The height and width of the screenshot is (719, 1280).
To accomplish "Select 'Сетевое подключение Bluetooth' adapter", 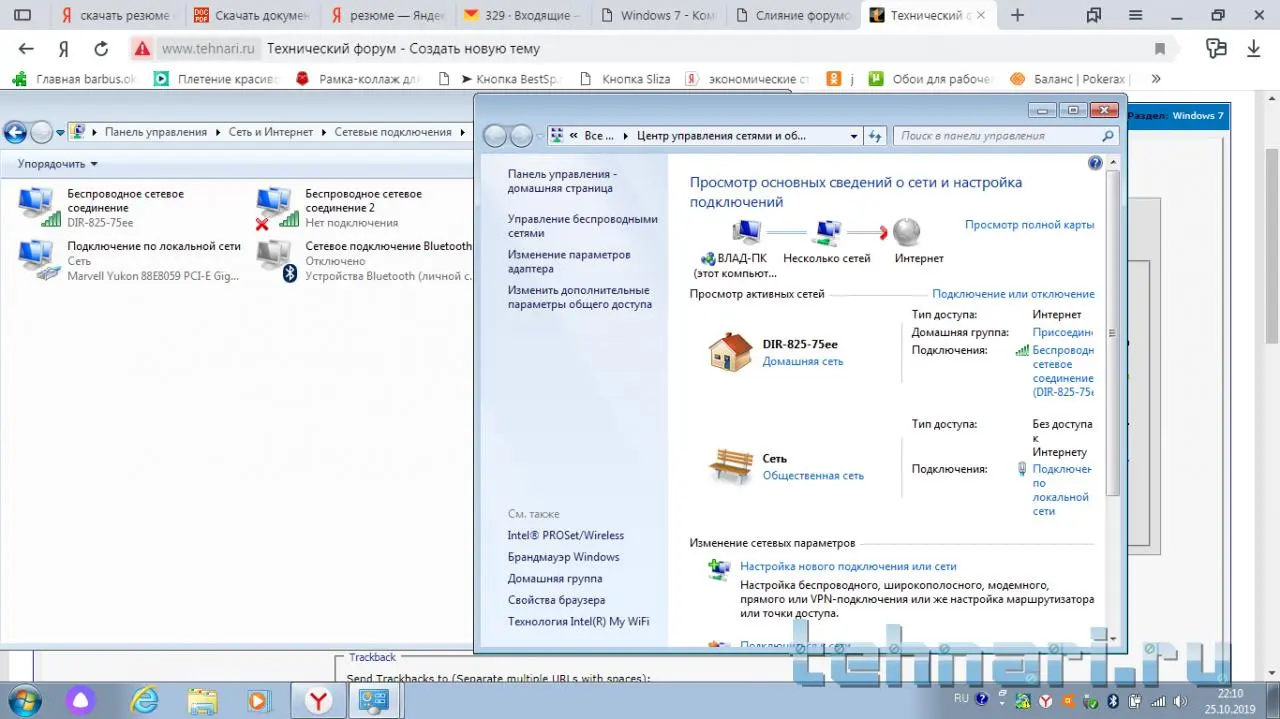I will pyautogui.click(x=364, y=261).
